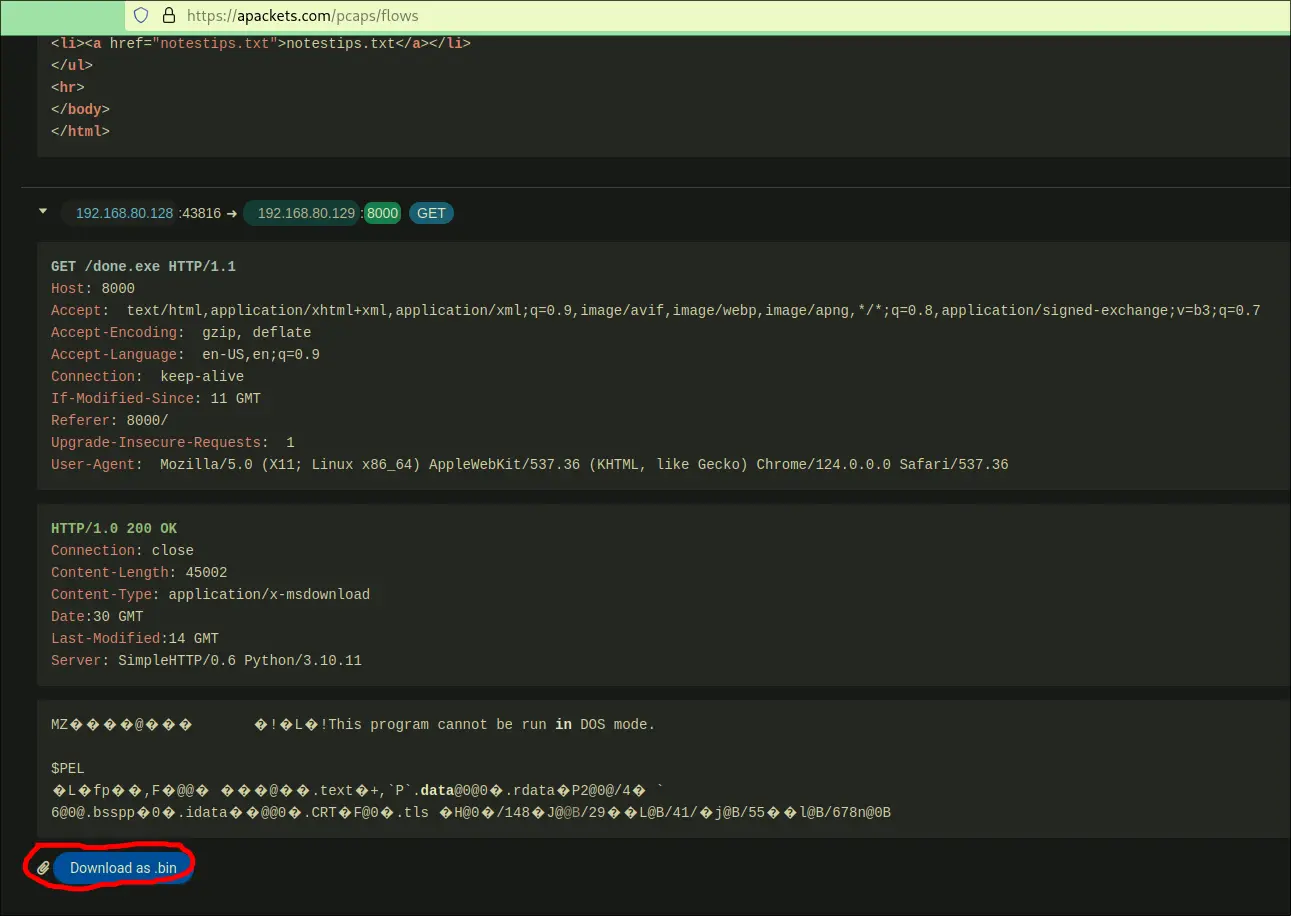
Task: Click the Content-Type application/x-msdownload line
Action: 210,594
